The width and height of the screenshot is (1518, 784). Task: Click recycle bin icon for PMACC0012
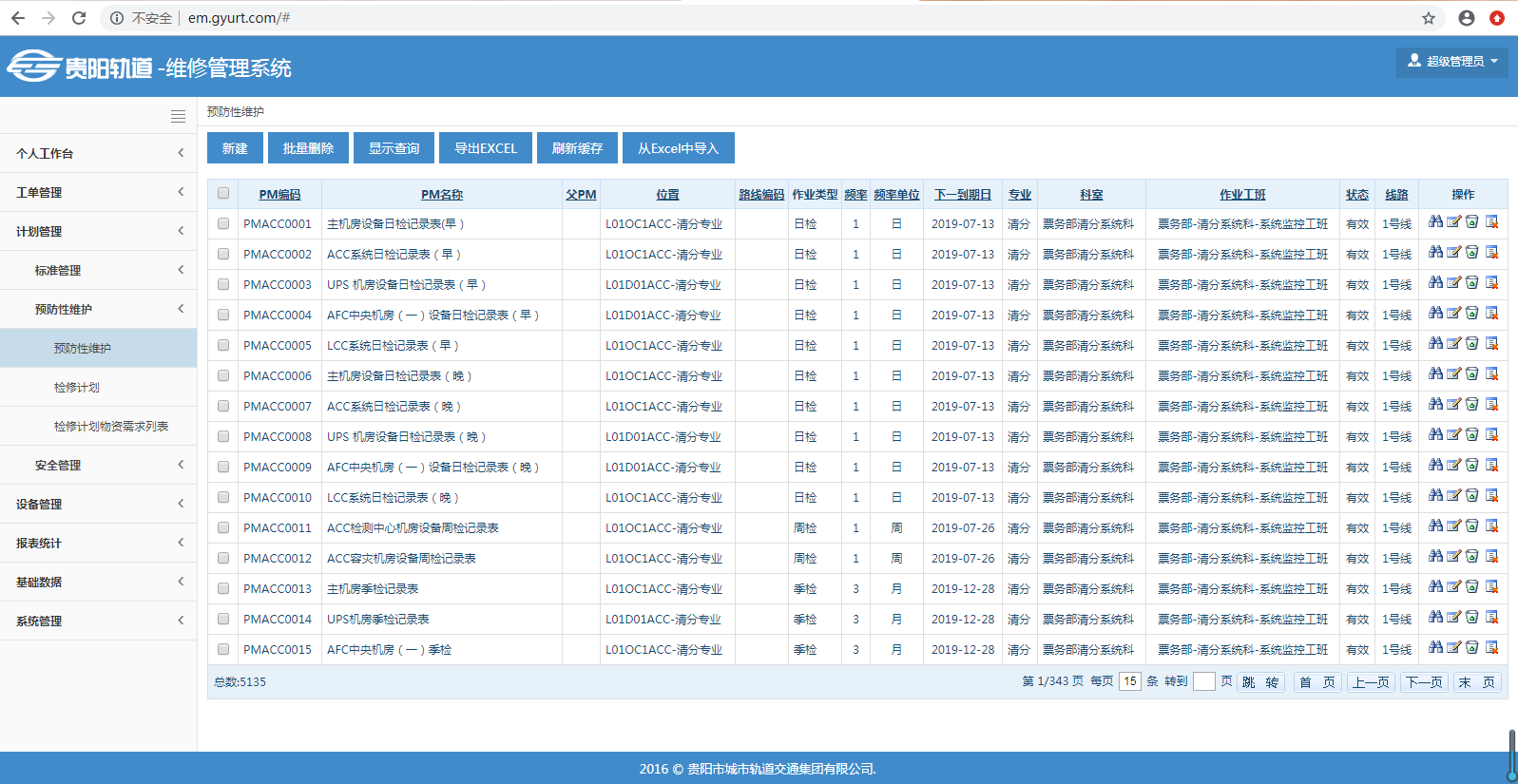pos(1471,557)
